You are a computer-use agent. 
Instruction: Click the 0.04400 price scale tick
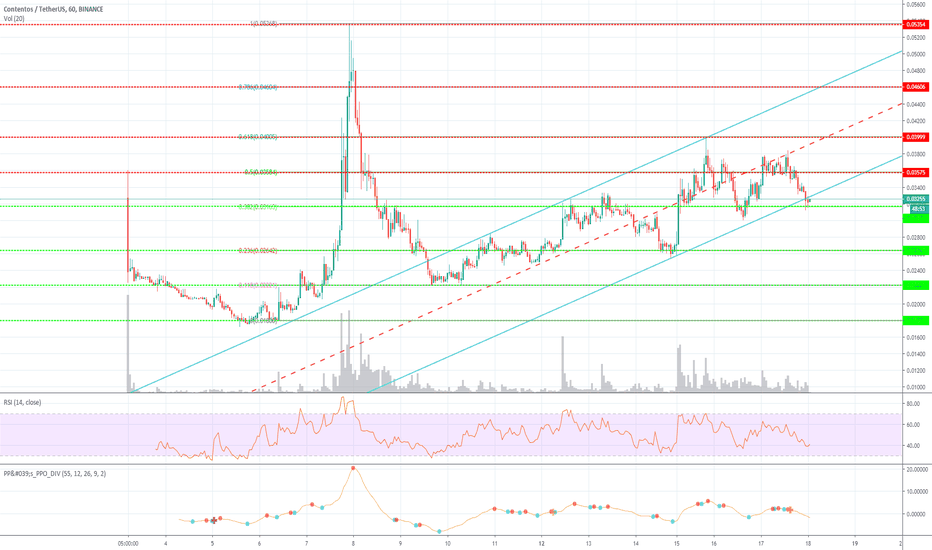click(916, 104)
